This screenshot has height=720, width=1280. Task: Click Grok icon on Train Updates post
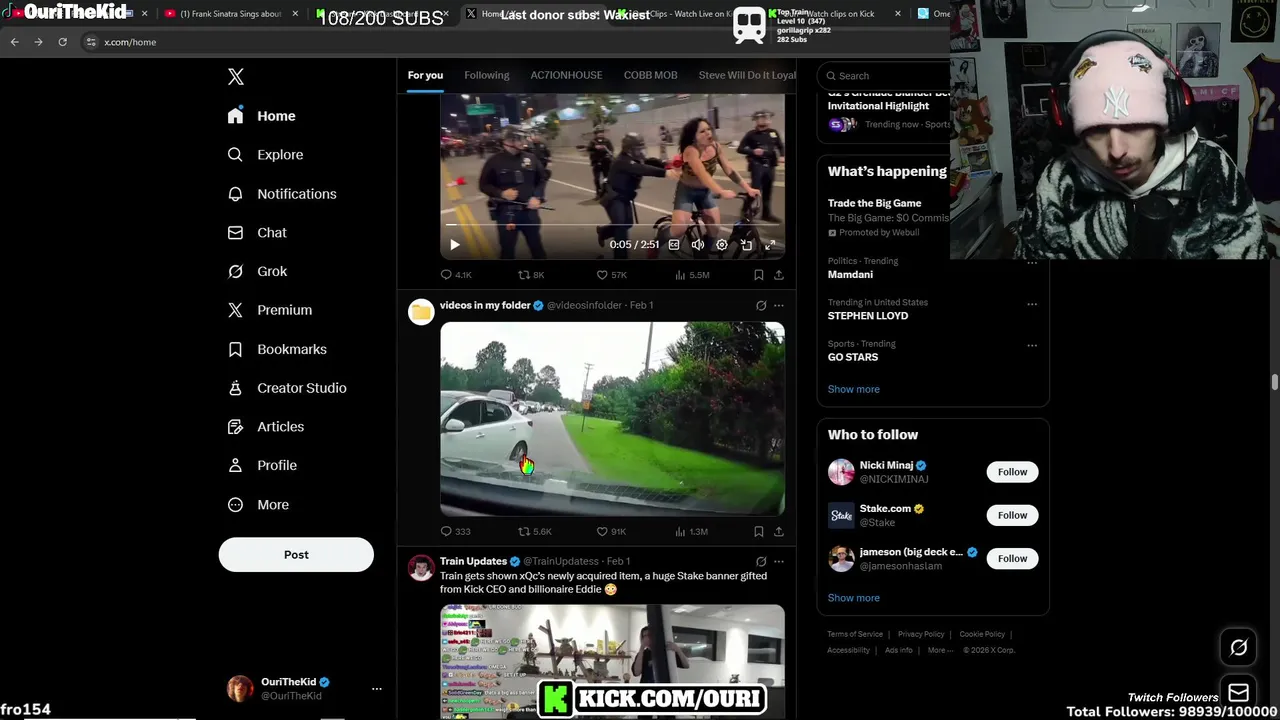761,562
